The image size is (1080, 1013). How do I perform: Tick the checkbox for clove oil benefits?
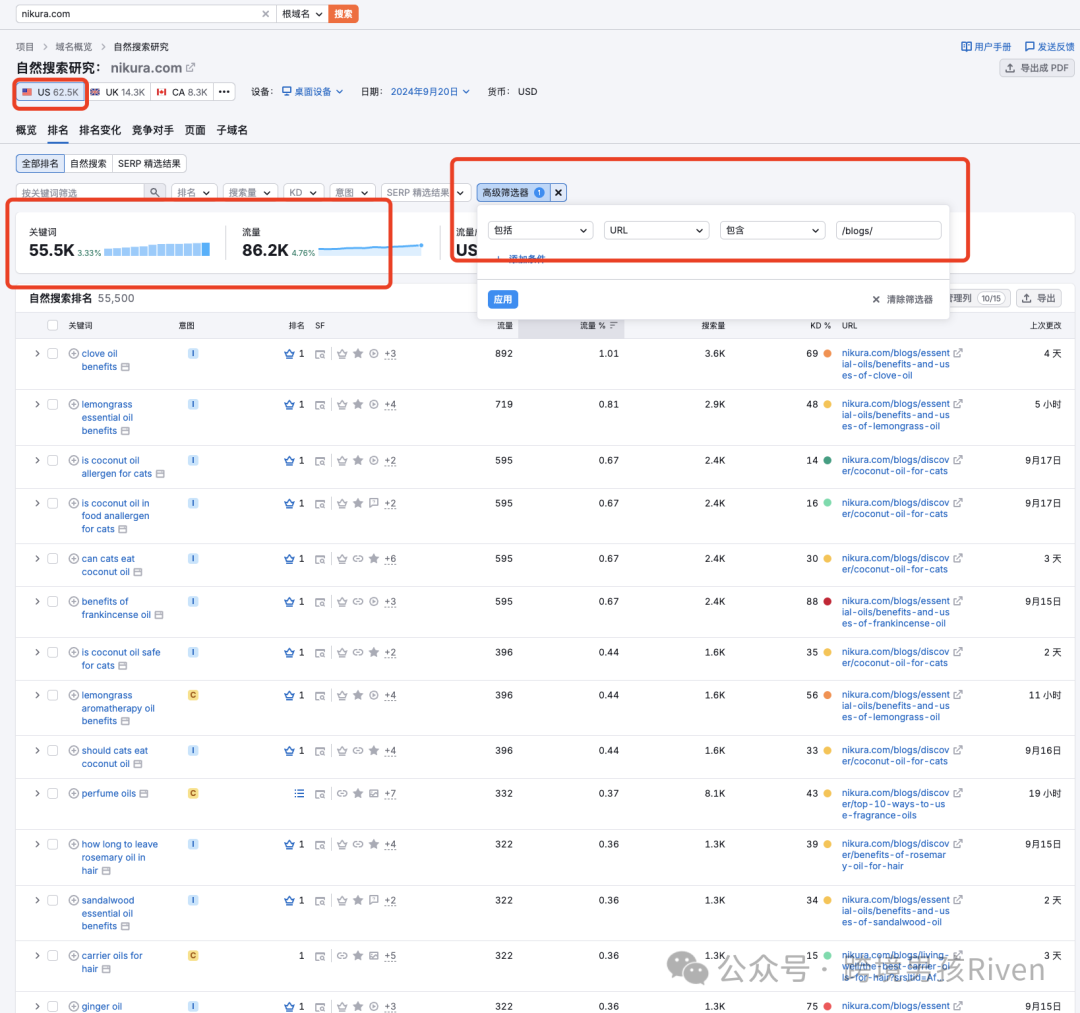[52, 354]
